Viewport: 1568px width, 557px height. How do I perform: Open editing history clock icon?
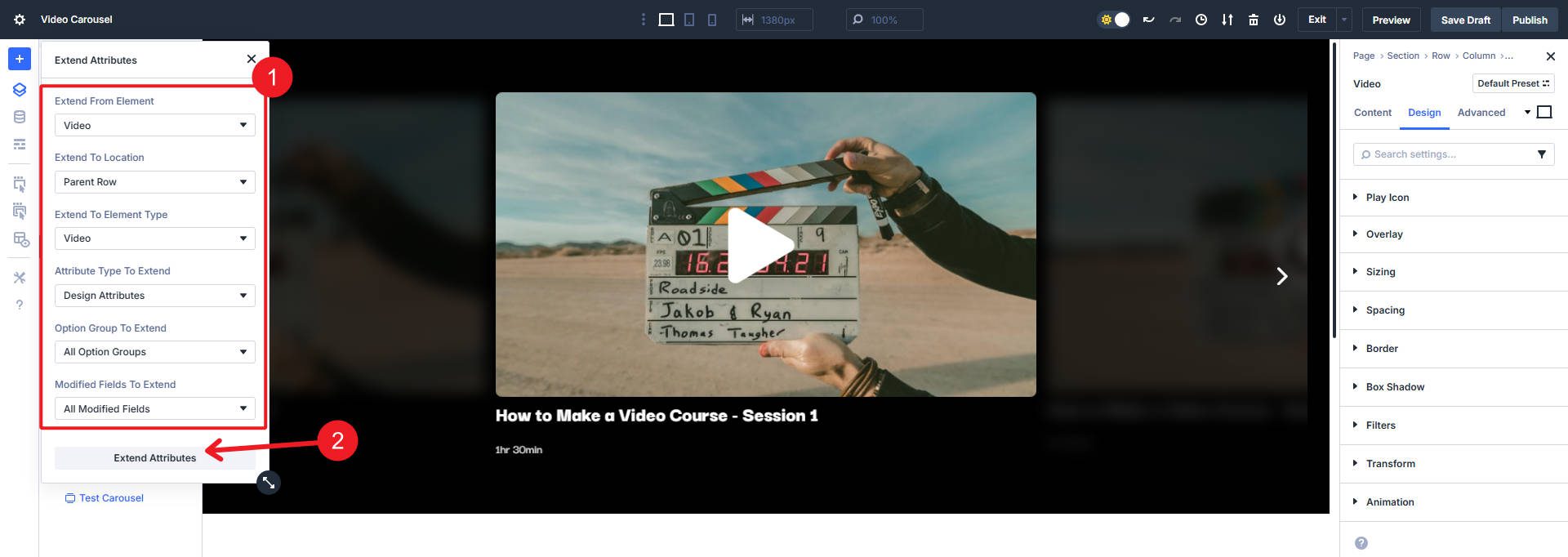tap(1201, 20)
